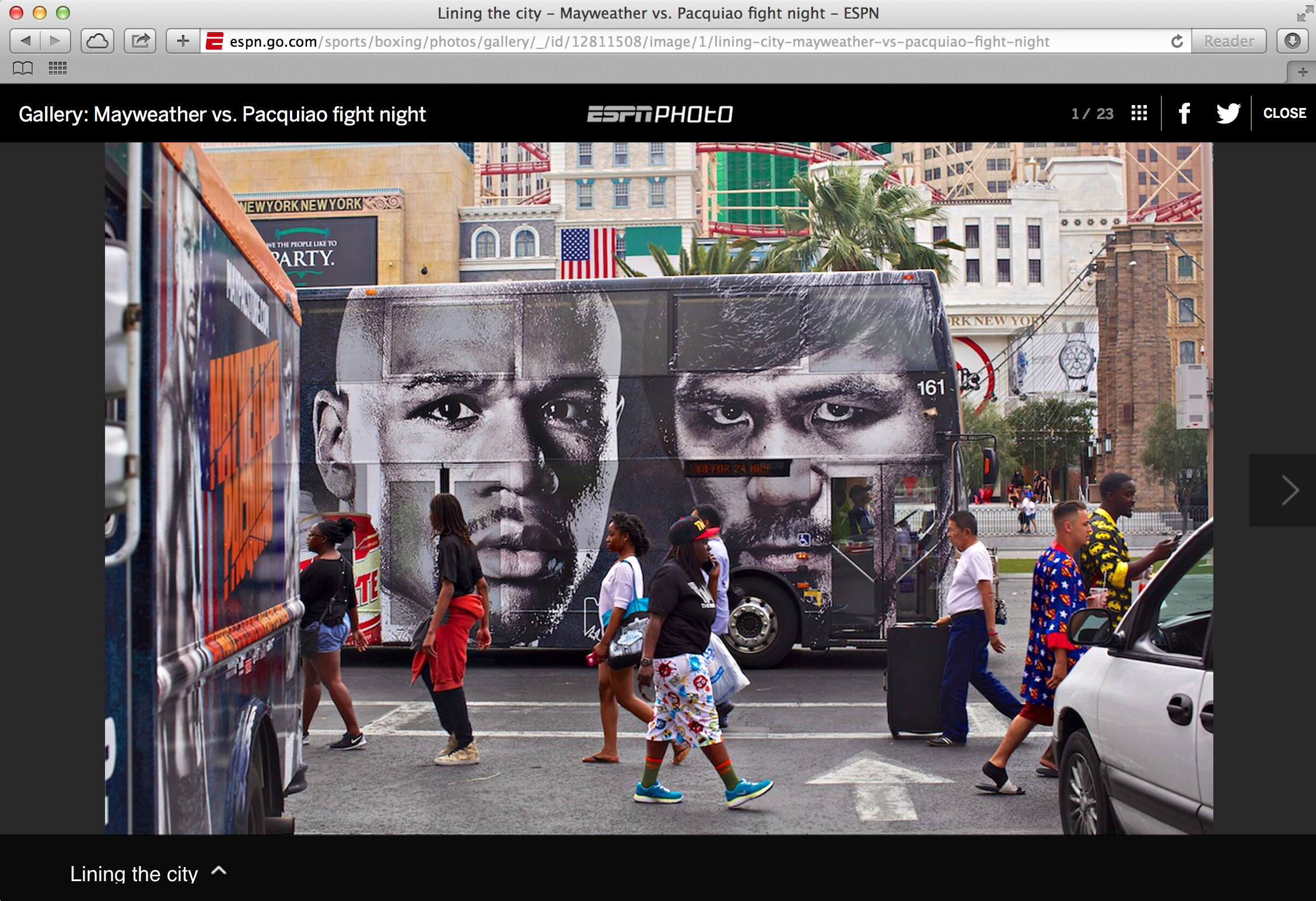This screenshot has height=901, width=1316.
Task: Open iCloud Tabs cloud icon
Action: (97, 41)
